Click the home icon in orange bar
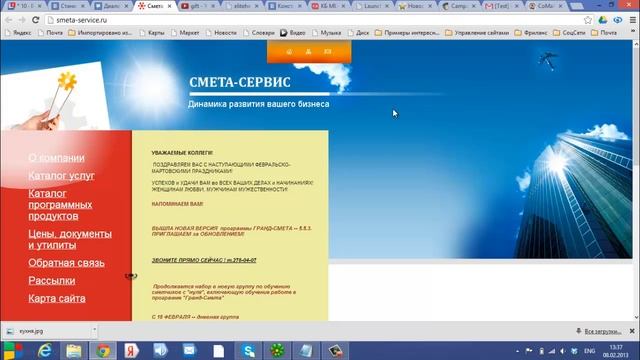Viewport: 640px width, 360px height. pos(289,52)
